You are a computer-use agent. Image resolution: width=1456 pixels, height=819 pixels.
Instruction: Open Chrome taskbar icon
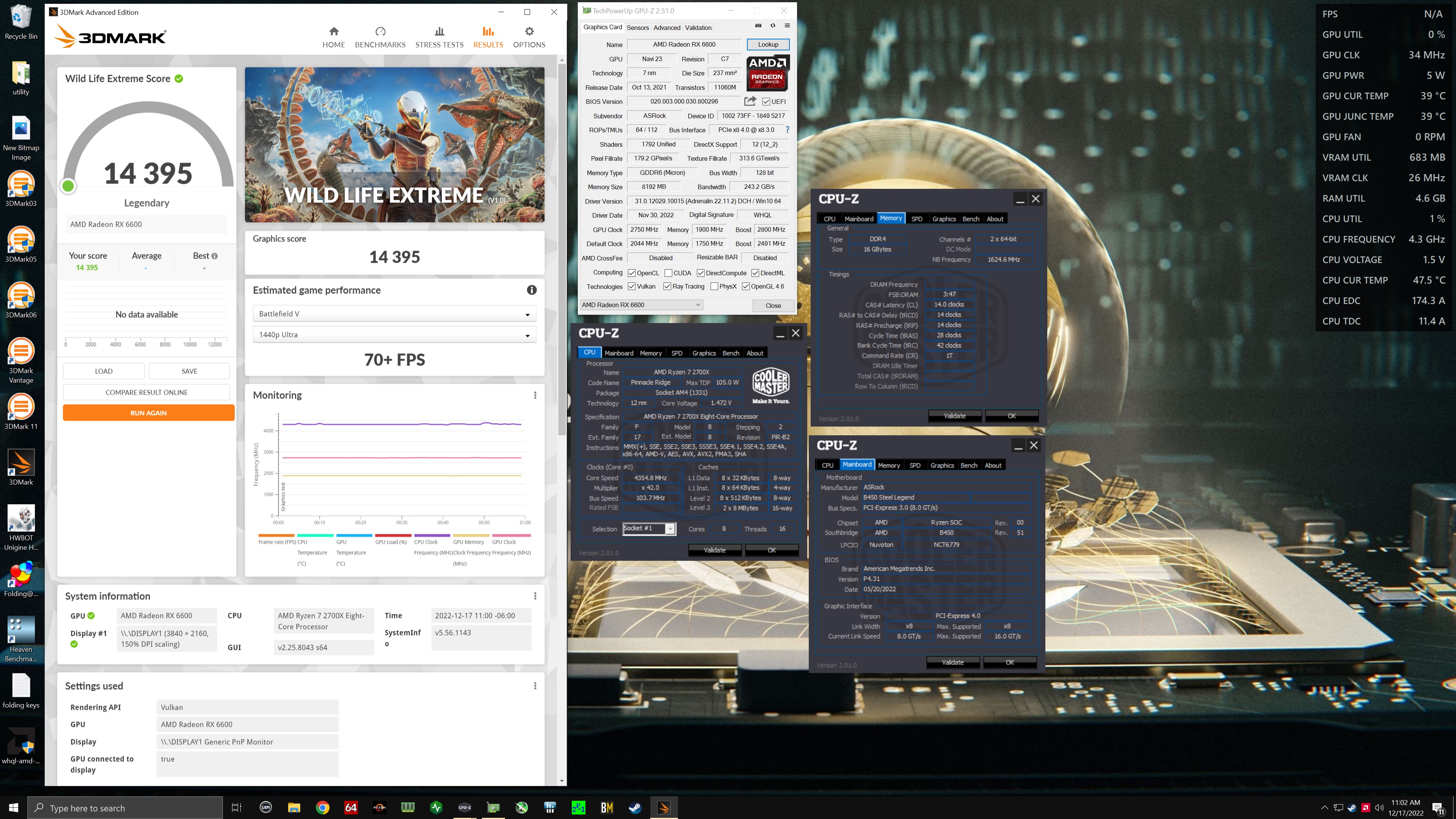[322, 808]
